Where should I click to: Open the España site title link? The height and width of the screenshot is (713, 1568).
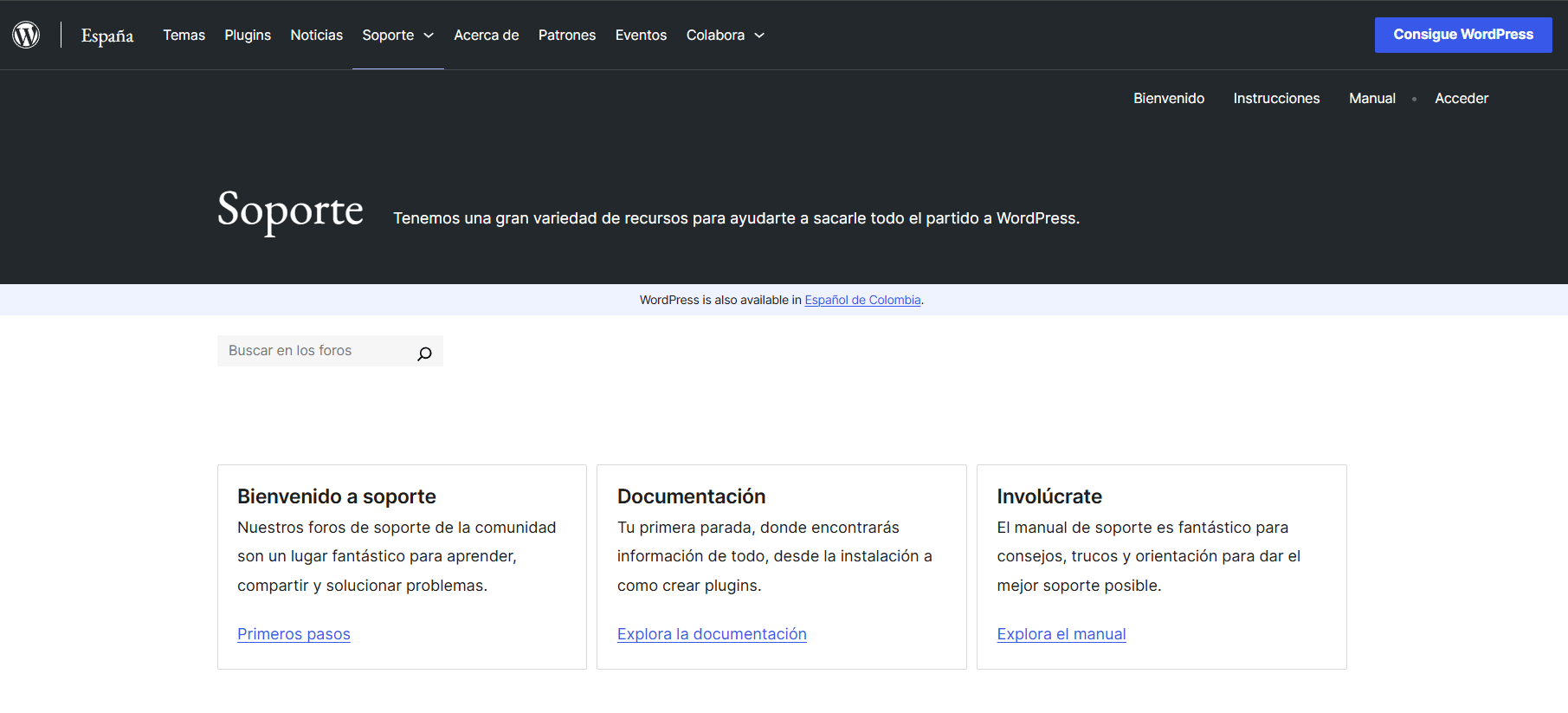(107, 36)
